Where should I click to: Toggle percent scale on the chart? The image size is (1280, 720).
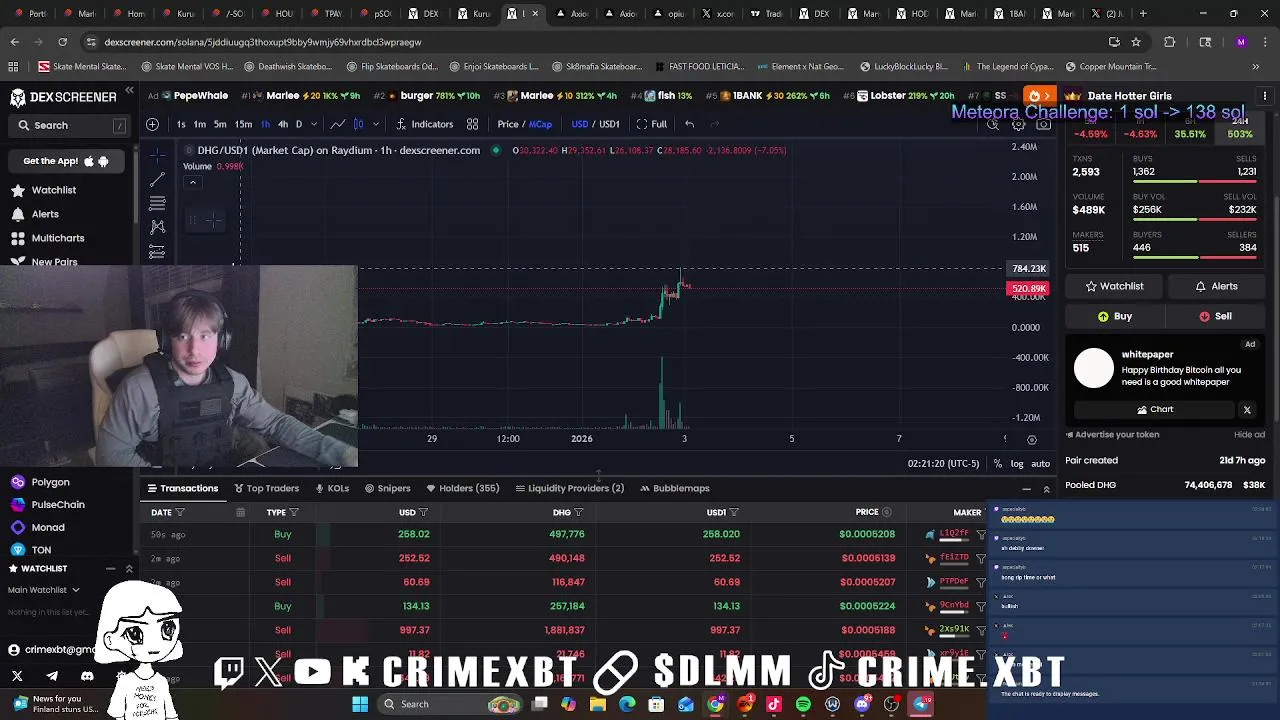point(997,464)
